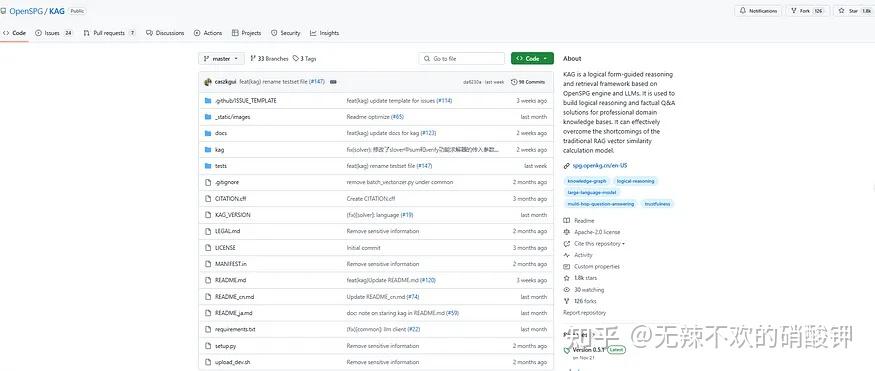875x371 pixels.
Task: Open the upload_dev.sh file
Action: 232,362
